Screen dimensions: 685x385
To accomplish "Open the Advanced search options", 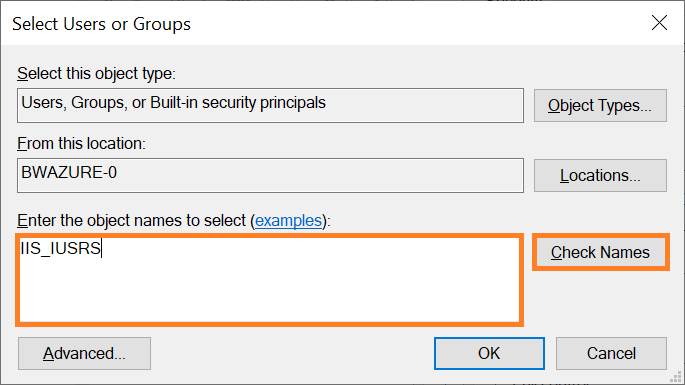I will (x=84, y=354).
